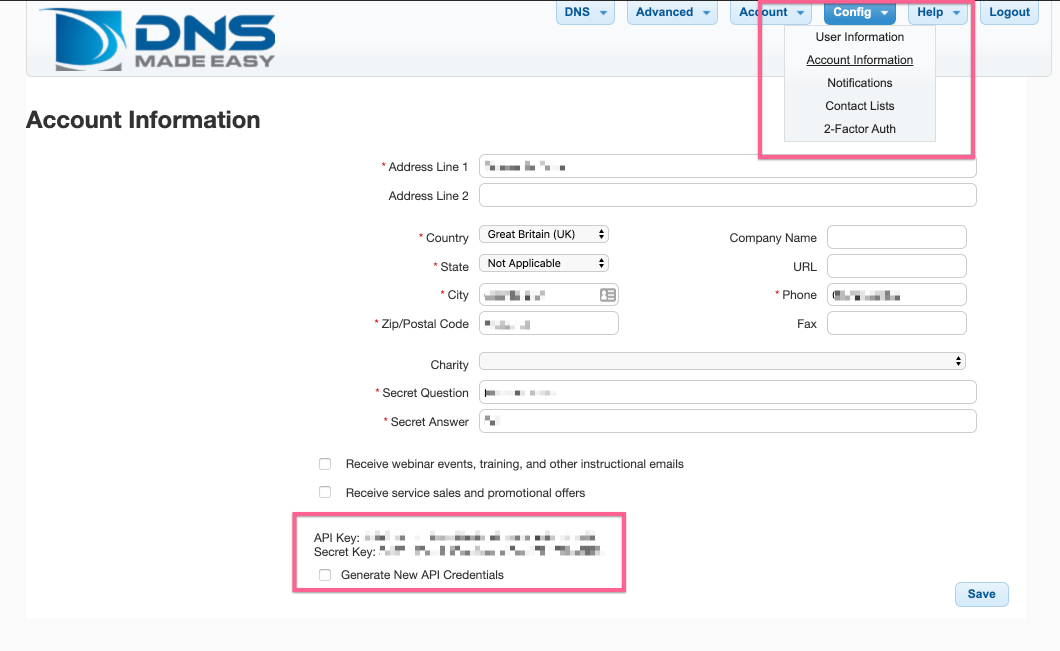Click the API Key label text
Image resolution: width=1060 pixels, height=651 pixels.
coord(337,537)
